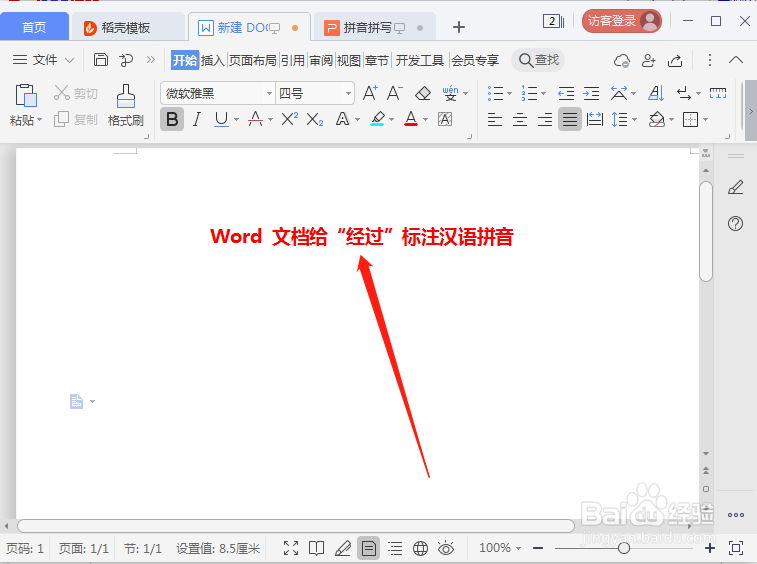Select the Format Painter brush
Screen dimensions: 757x564
pyautogui.click(x=126, y=96)
